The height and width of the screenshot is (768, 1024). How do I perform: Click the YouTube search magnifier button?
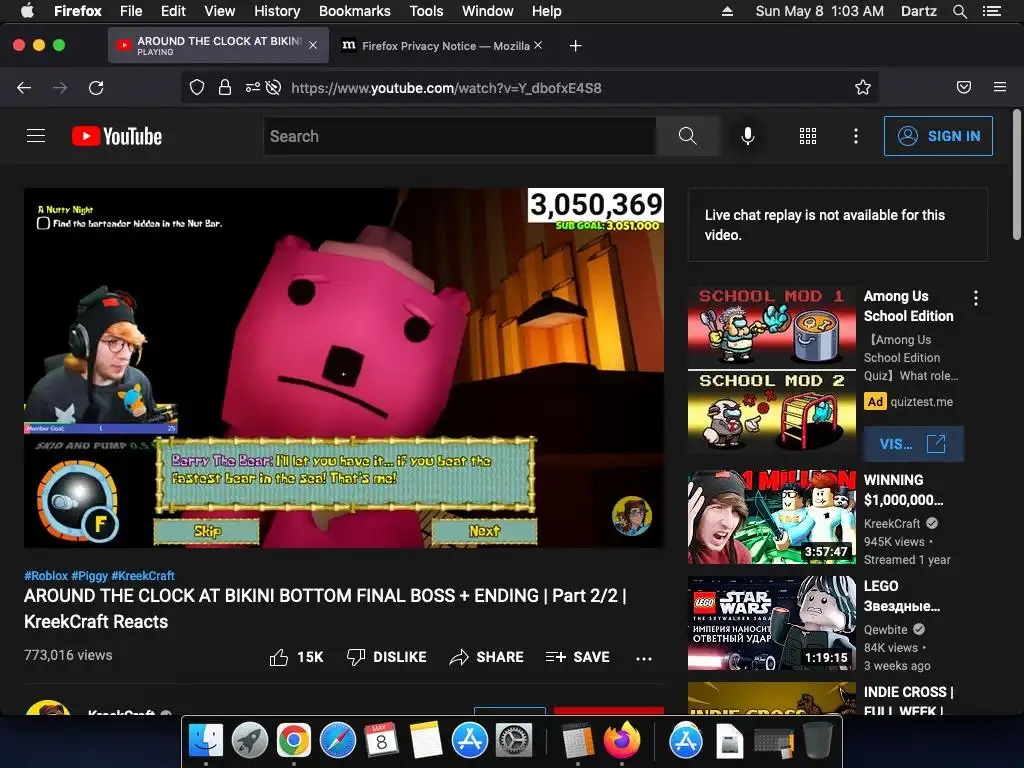click(688, 136)
